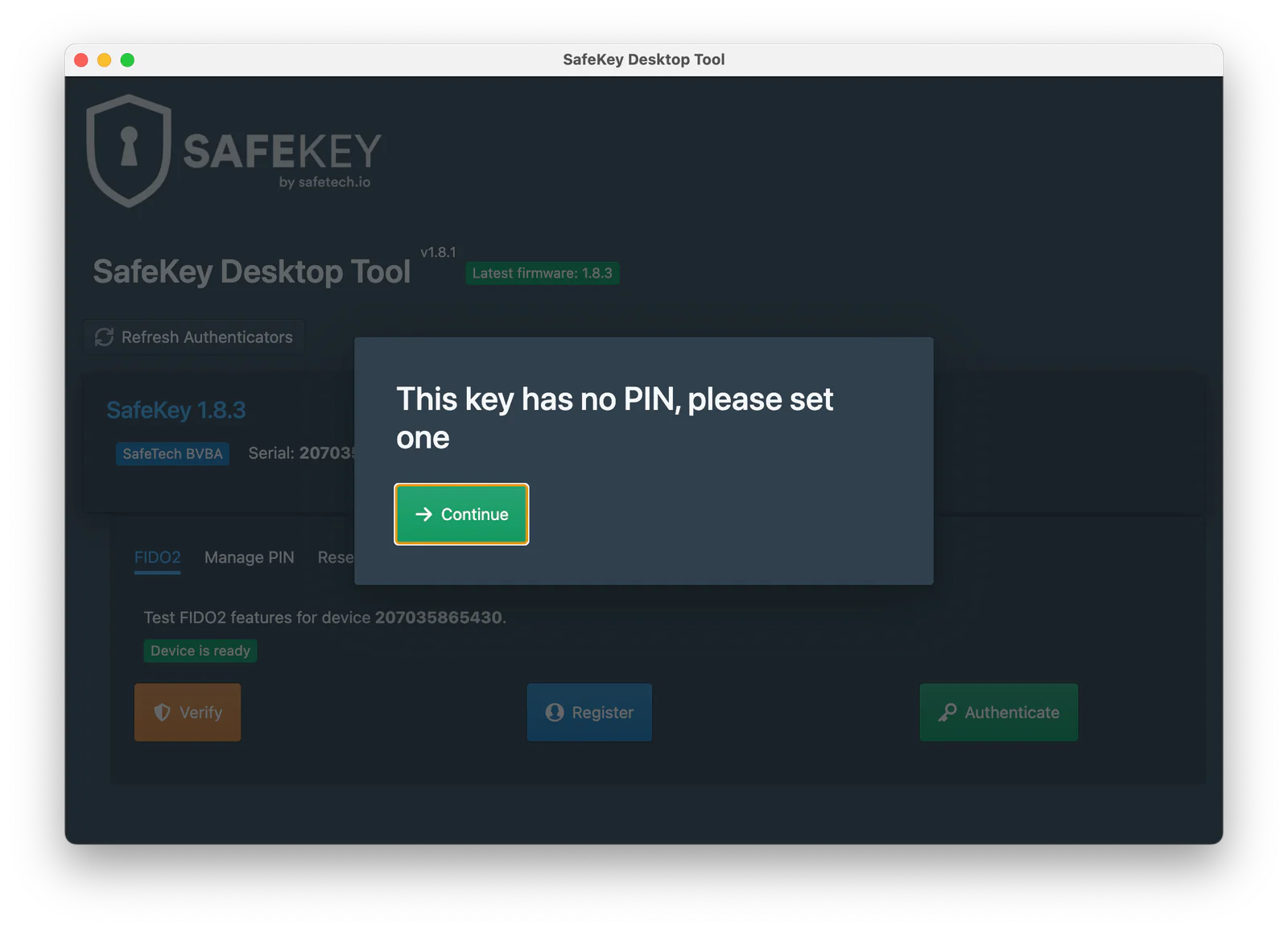Viewport: 1288px width, 930px height.
Task: Maximize the window with the green button
Action: [127, 60]
